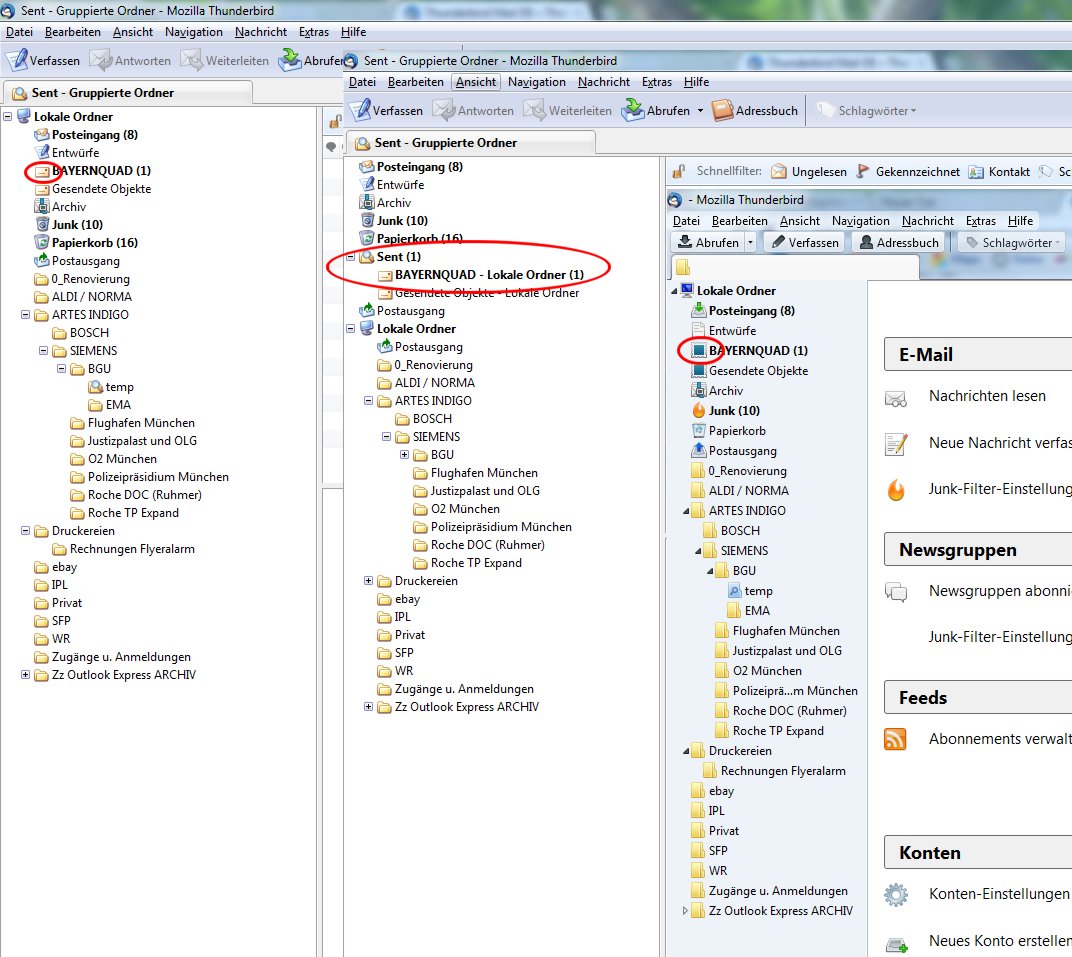Toggle Gekennzeichnet quick filter
This screenshot has height=957, width=1072.
click(908, 172)
